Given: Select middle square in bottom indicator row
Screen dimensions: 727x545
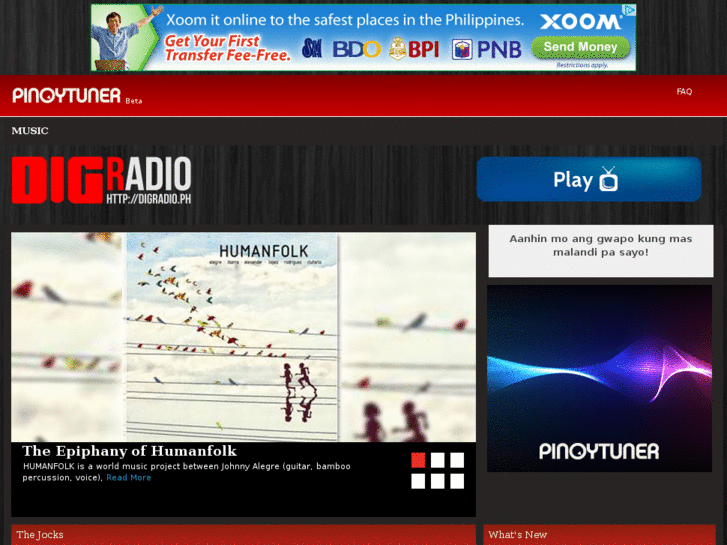Looking at the screenshot, I should pyautogui.click(x=437, y=481).
